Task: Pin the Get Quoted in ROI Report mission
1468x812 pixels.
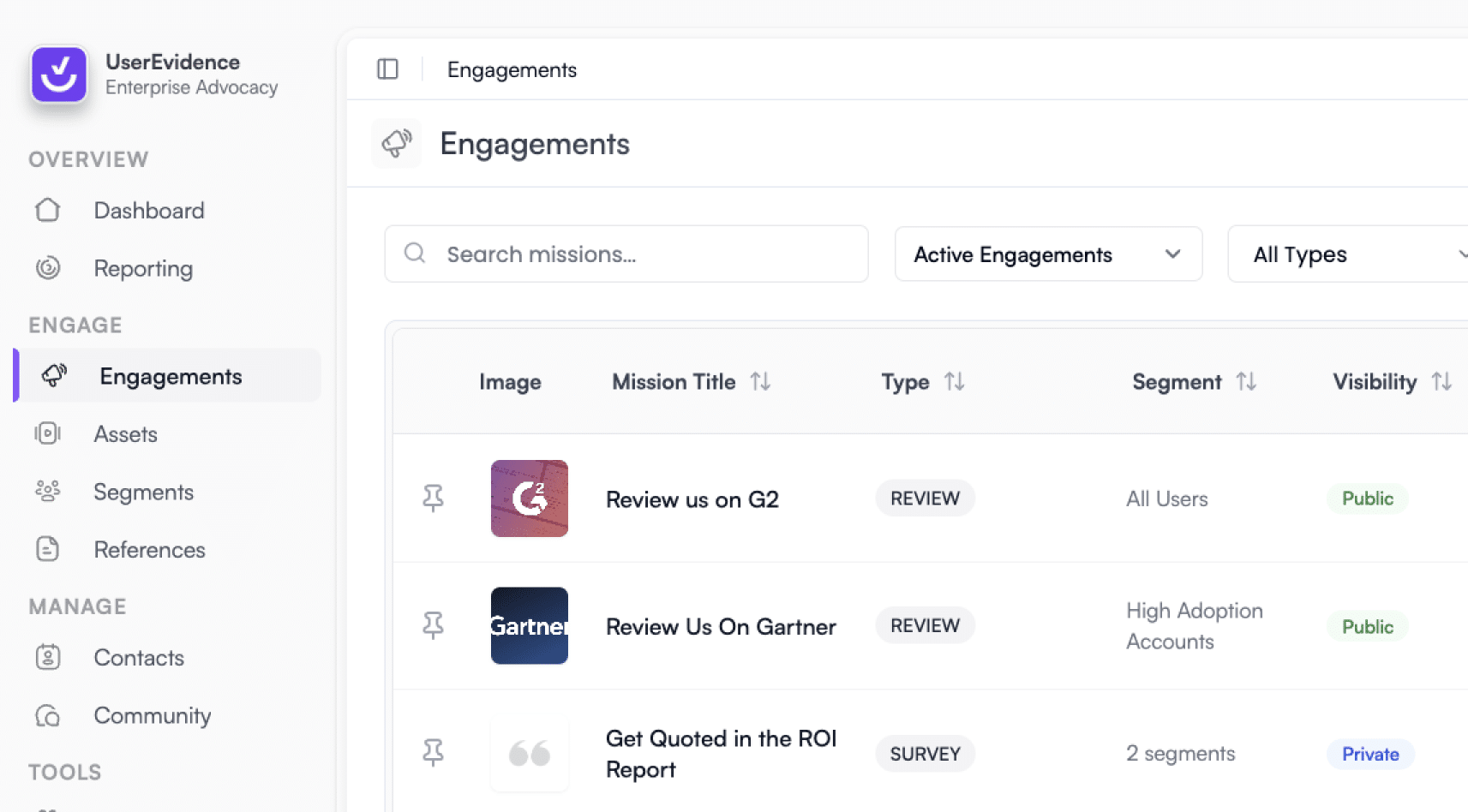Action: (x=433, y=753)
